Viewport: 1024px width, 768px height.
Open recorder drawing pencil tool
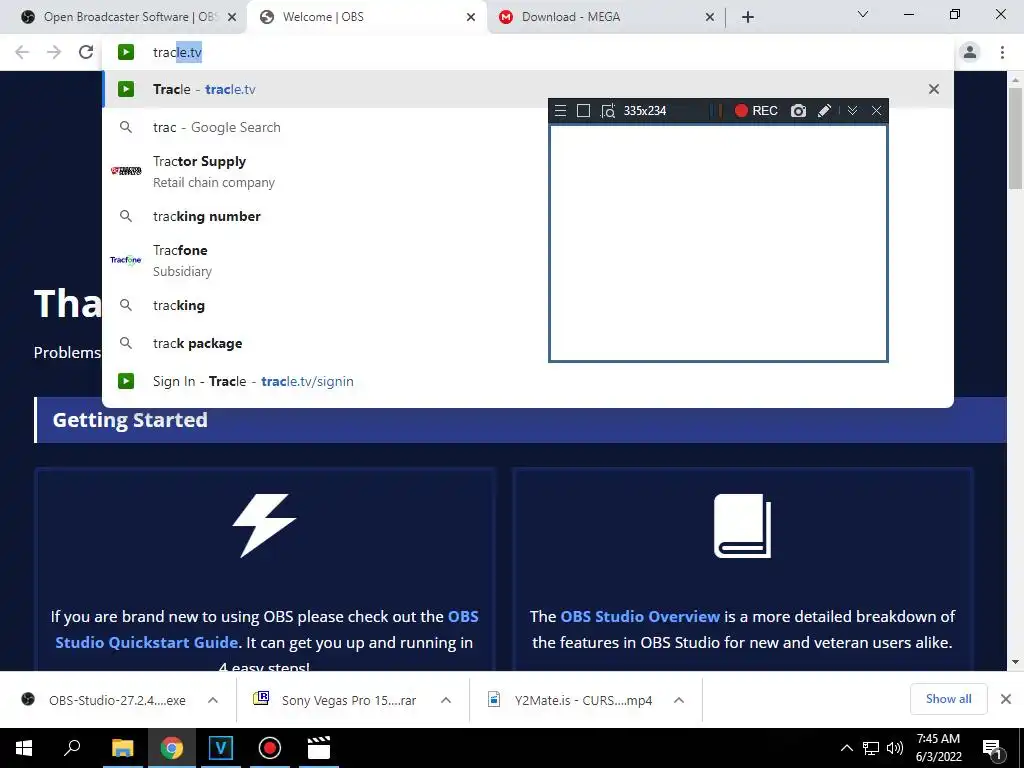824,110
